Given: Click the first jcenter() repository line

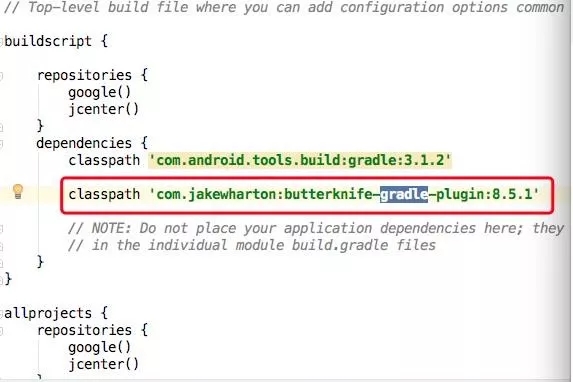Looking at the screenshot, I should click(x=103, y=109).
